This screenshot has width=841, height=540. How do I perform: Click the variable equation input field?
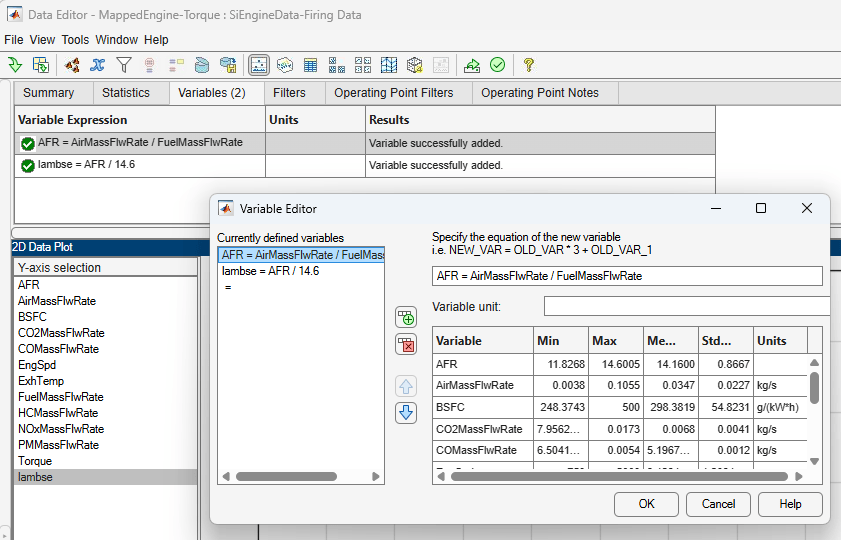click(x=627, y=276)
